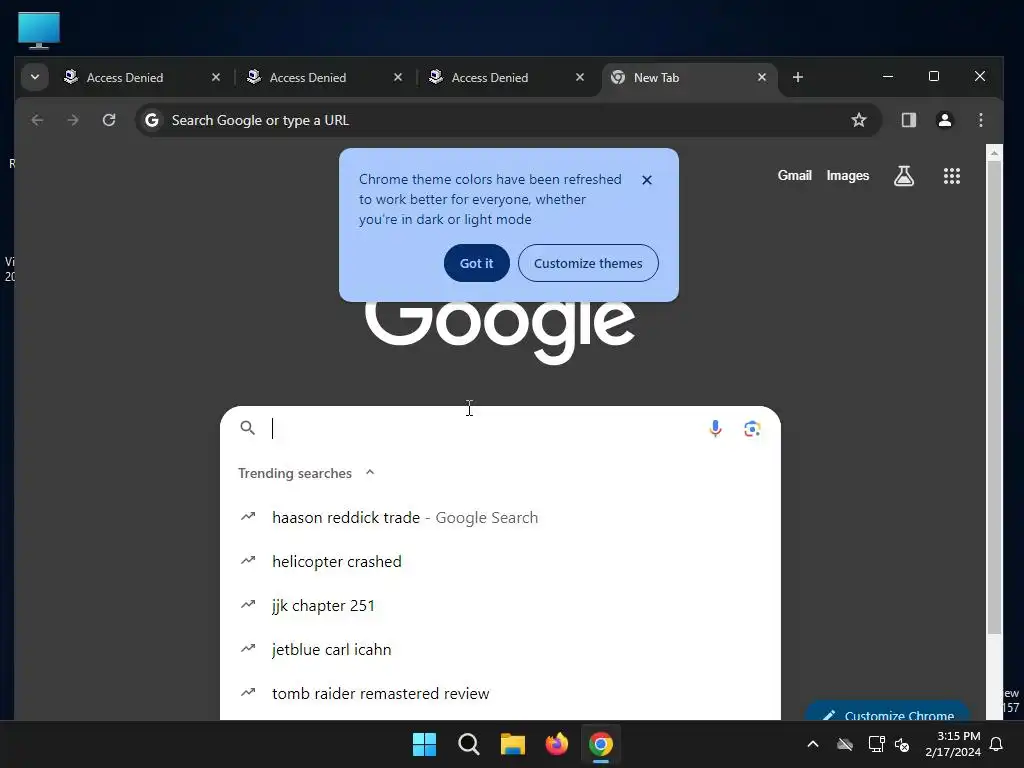1024x768 pixels.
Task: Go forward with the forward arrow
Action: point(73,120)
